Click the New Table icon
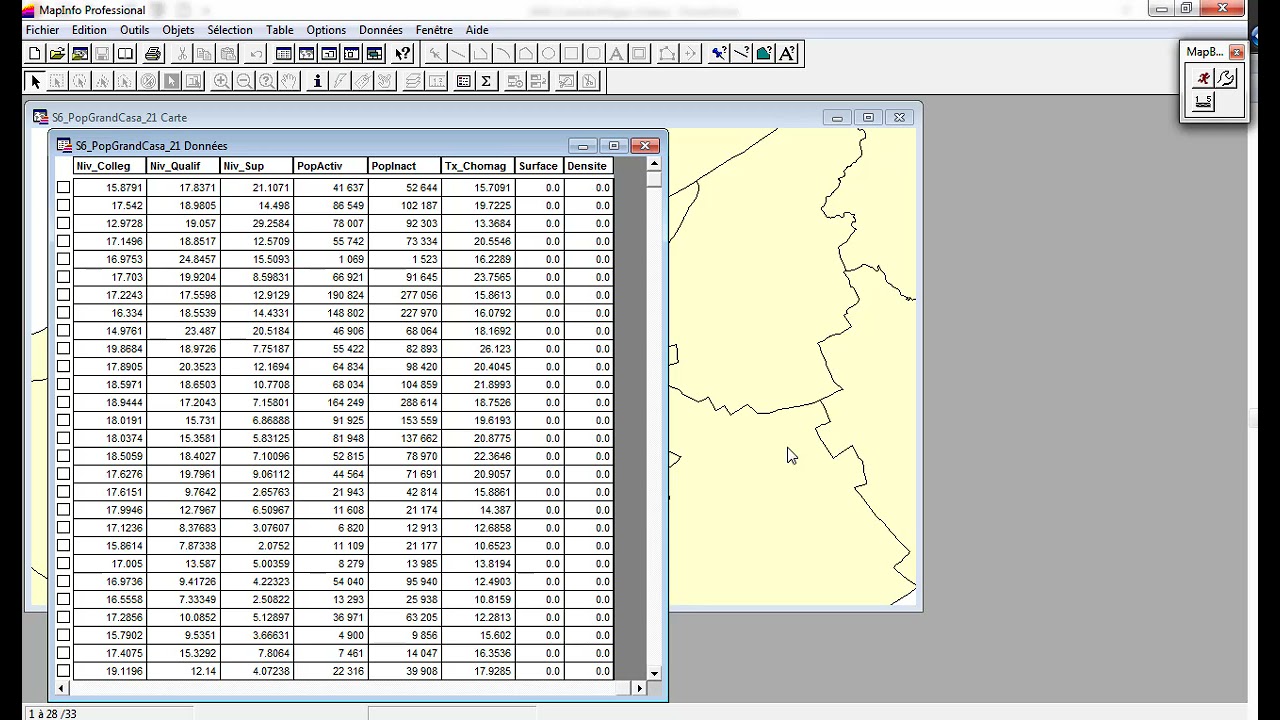Image resolution: width=1280 pixels, height=720 pixels. point(35,54)
